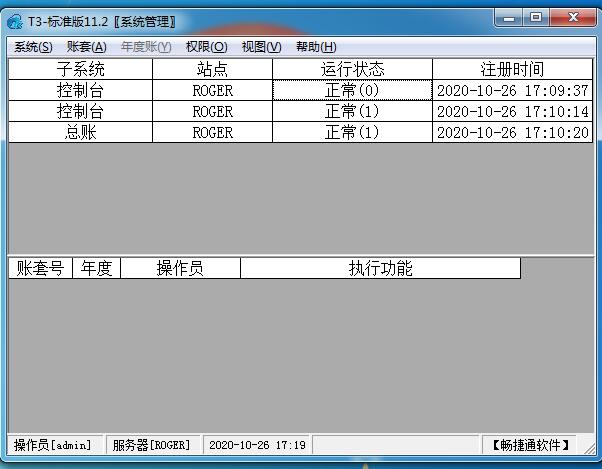Image resolution: width=602 pixels, height=469 pixels.
Task: Select the 控制台 cell registered at 17:10:14
Action: pos(80,112)
